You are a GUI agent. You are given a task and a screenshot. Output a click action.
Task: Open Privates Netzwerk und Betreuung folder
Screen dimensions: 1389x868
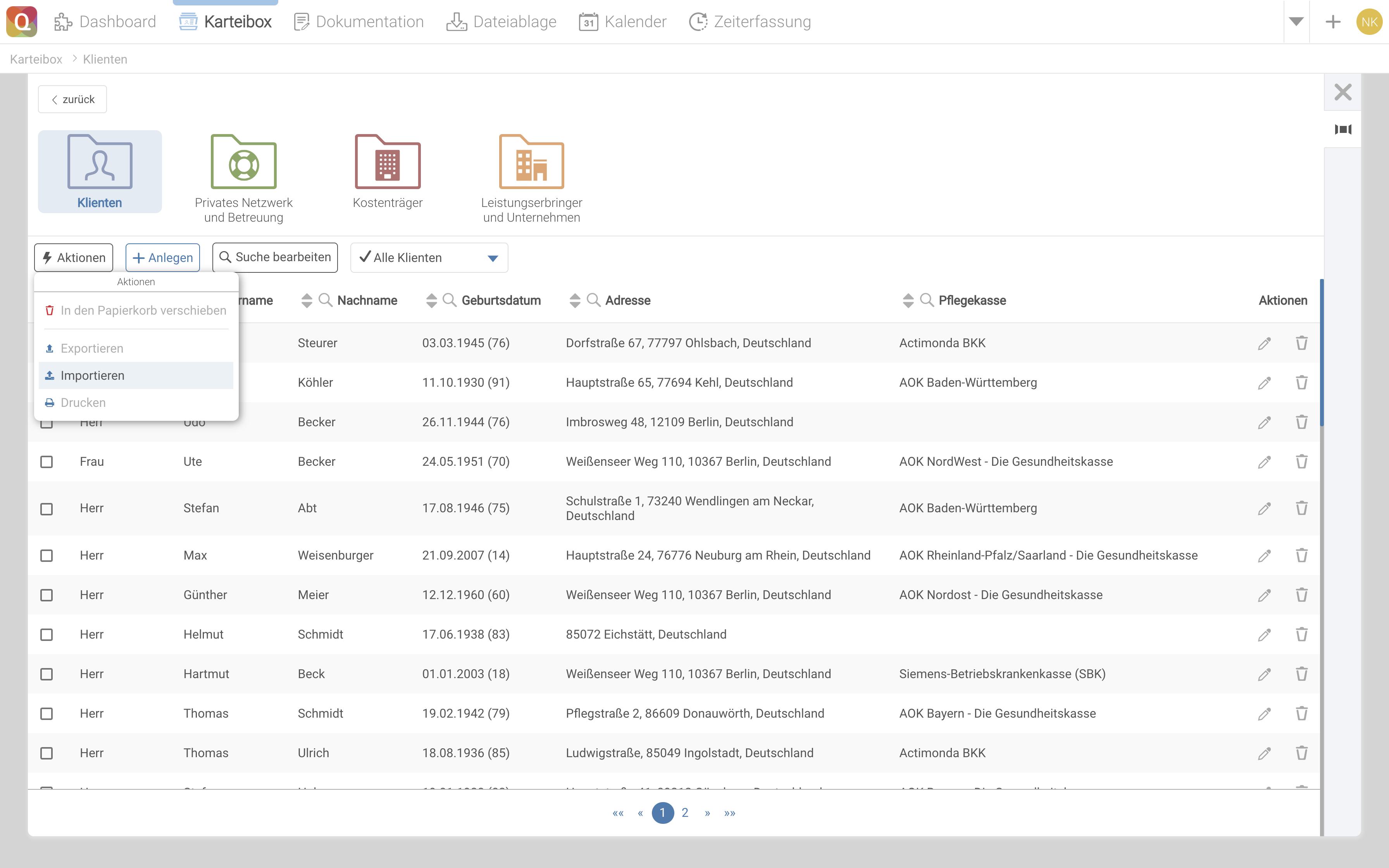(243, 162)
